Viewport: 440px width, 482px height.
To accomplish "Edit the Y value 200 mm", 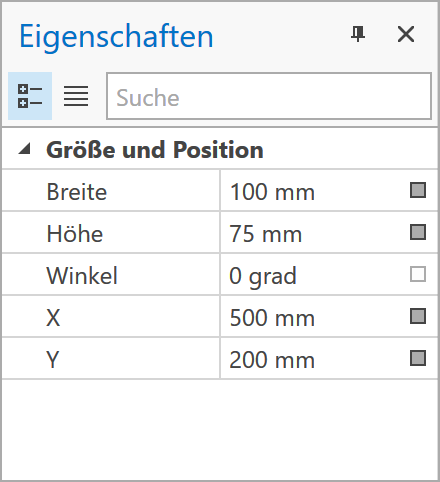I will (x=313, y=358).
